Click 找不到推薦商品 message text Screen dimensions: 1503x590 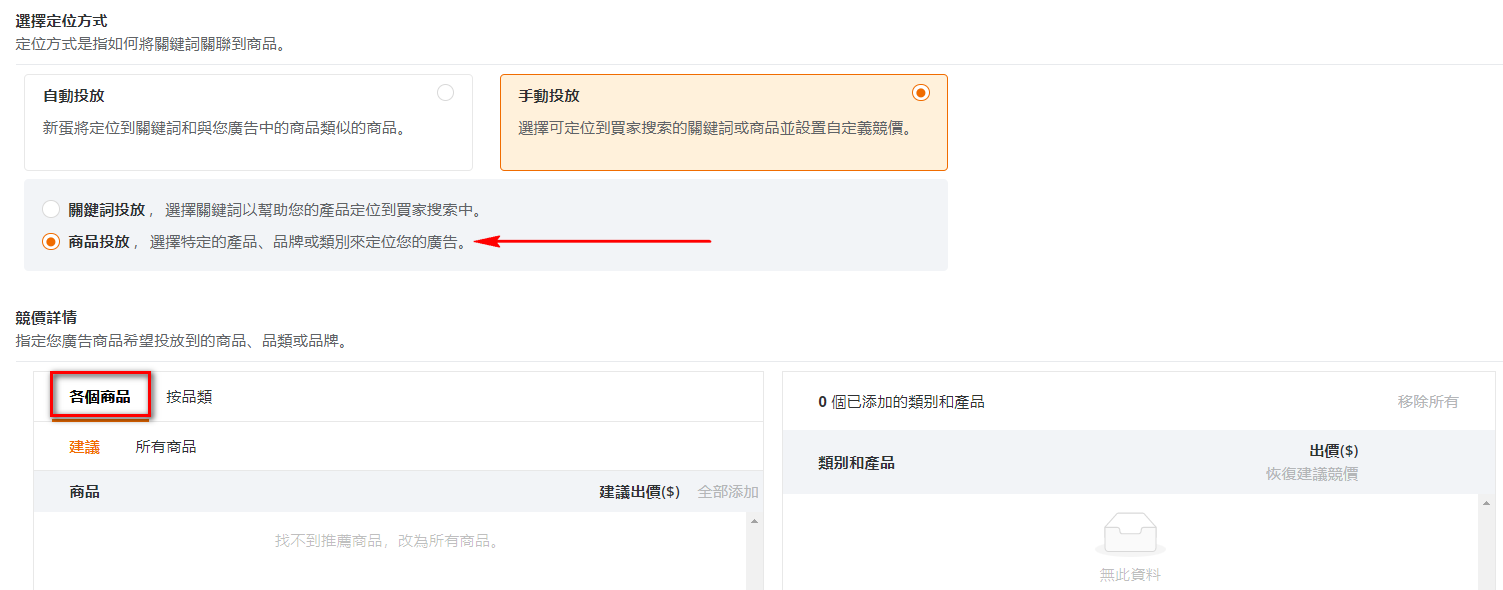(x=390, y=541)
